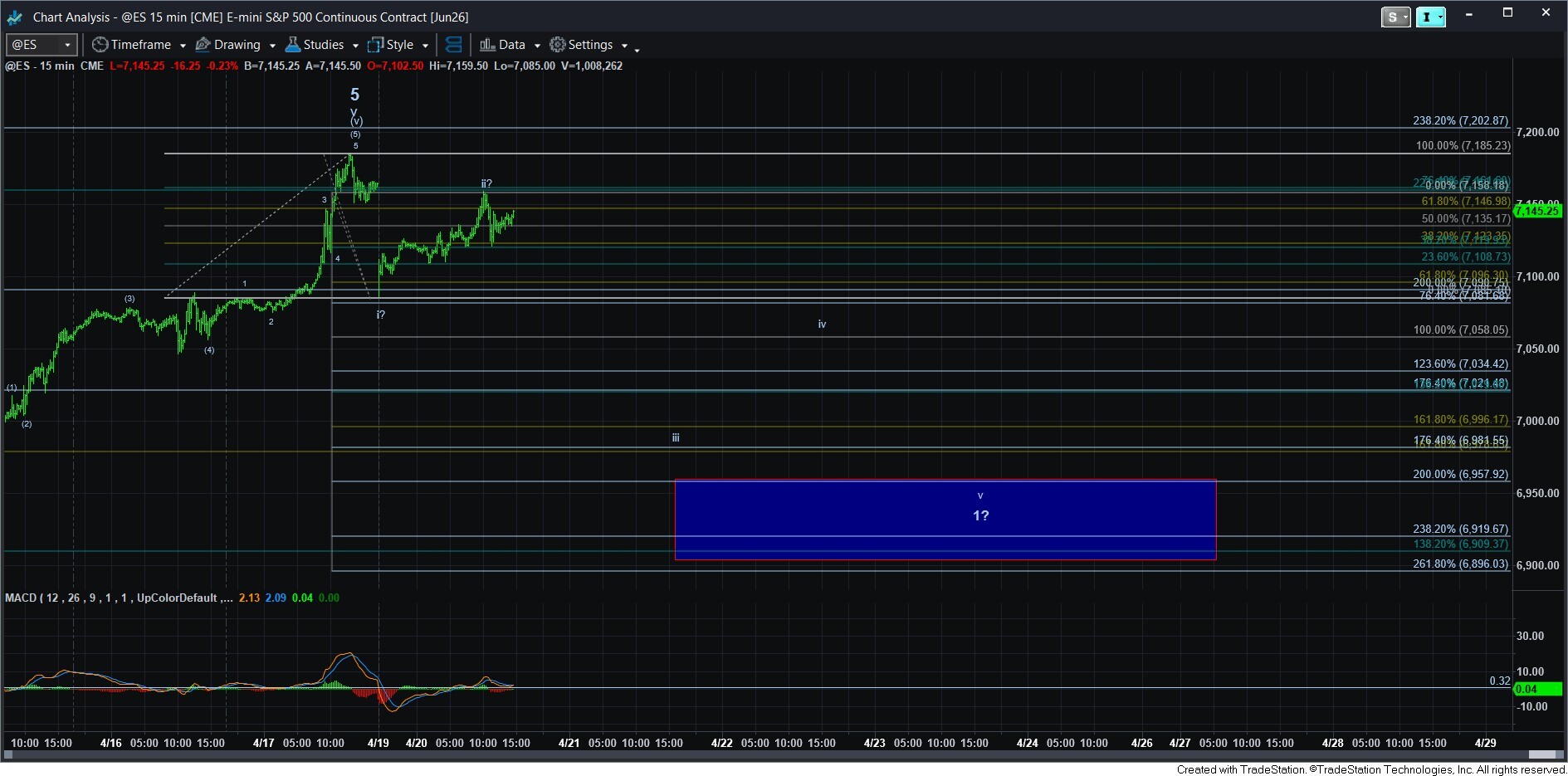This screenshot has height=776, width=1568.
Task: Click the Data bar chart icon
Action: pyautogui.click(x=487, y=45)
